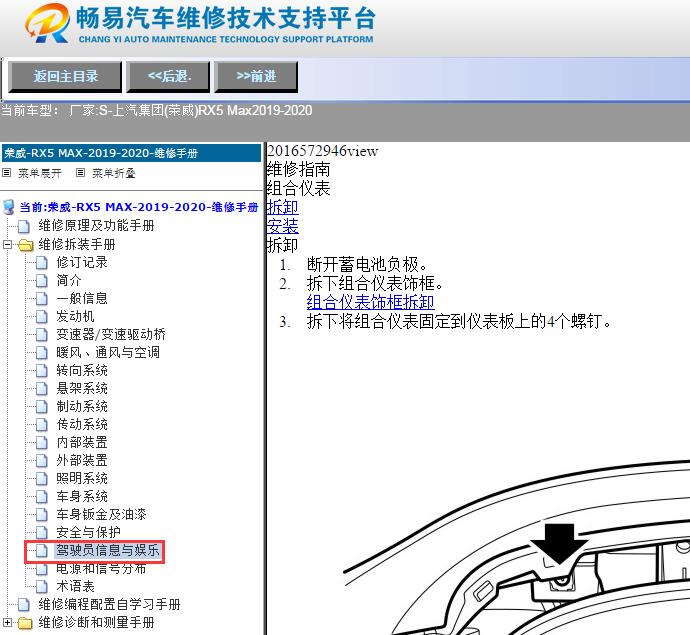The height and width of the screenshot is (635, 690).
Task: Click the 菜单折叠 small square icon
Action: [x=80, y=173]
